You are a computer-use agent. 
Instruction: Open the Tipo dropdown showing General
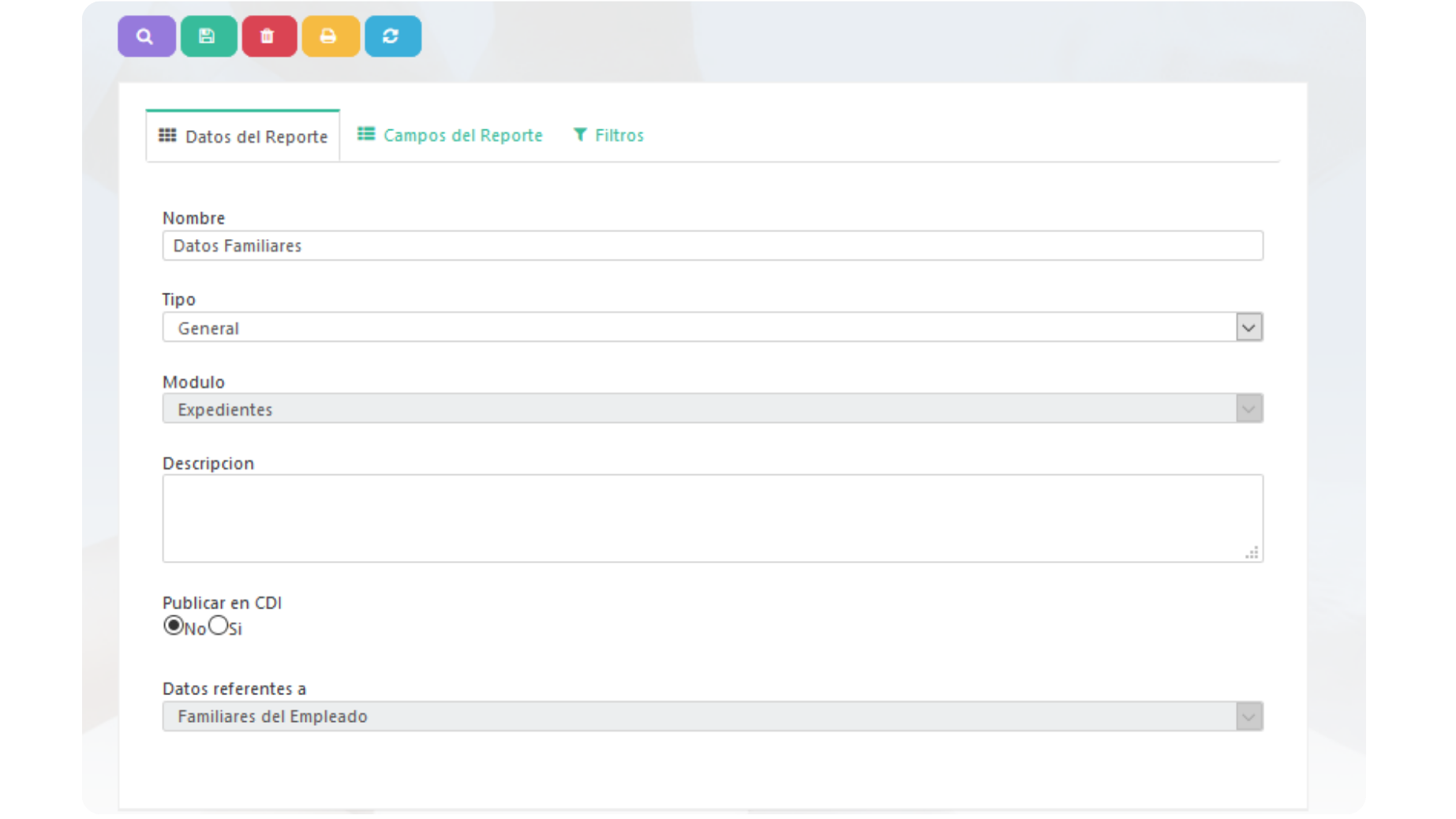coord(713,327)
